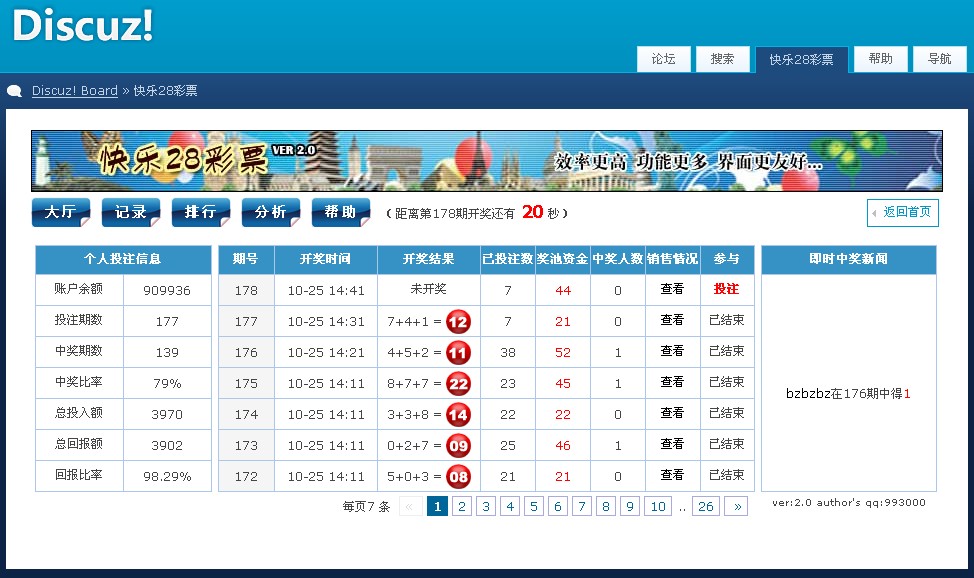Click the next page » arrow
This screenshot has height=578, width=974.
click(x=737, y=507)
